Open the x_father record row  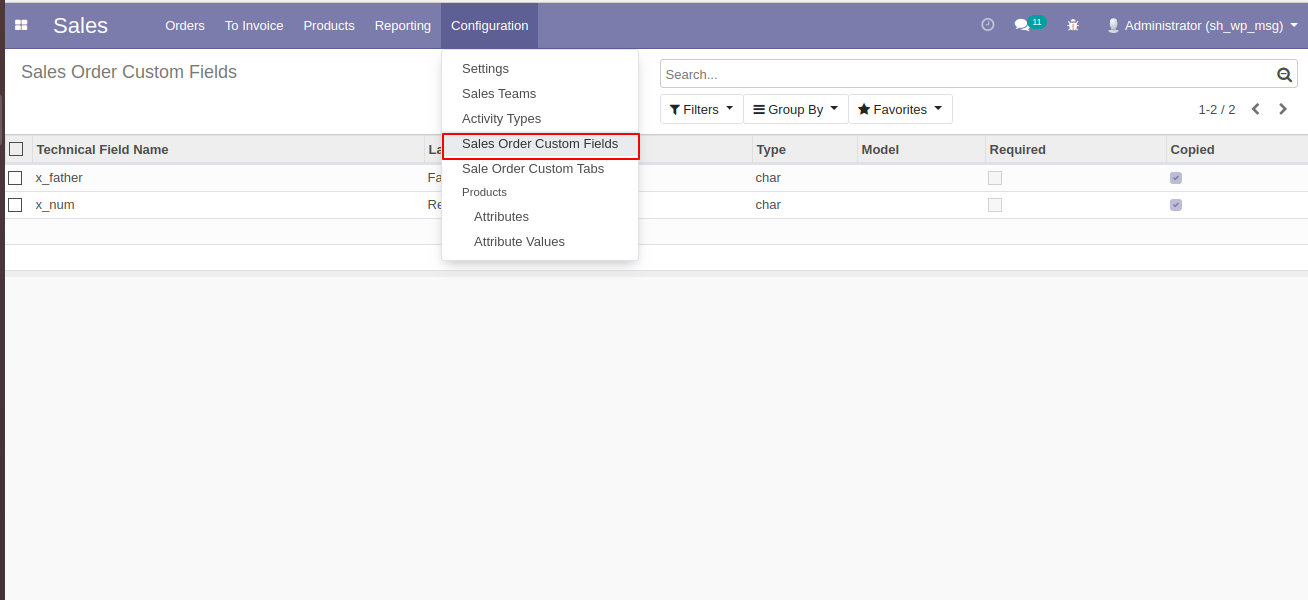pos(656,177)
